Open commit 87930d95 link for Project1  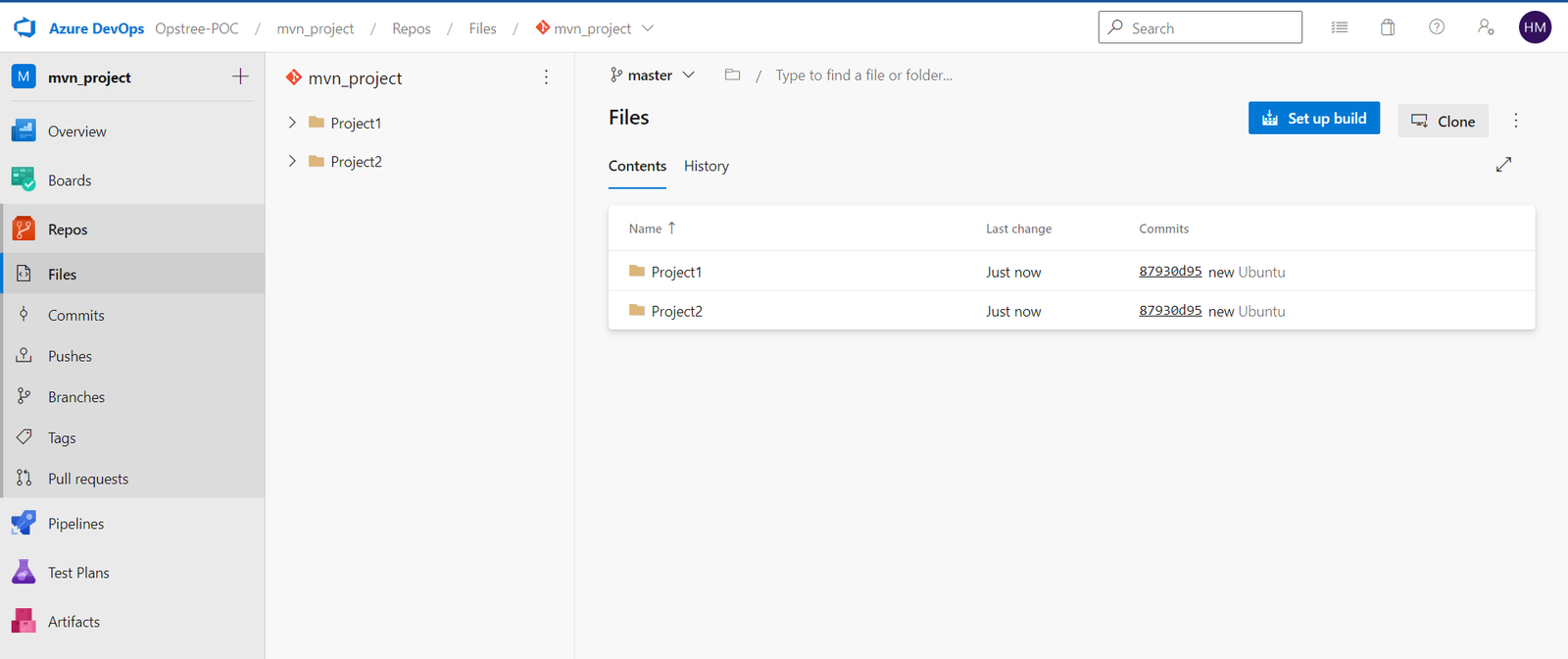pos(1170,272)
